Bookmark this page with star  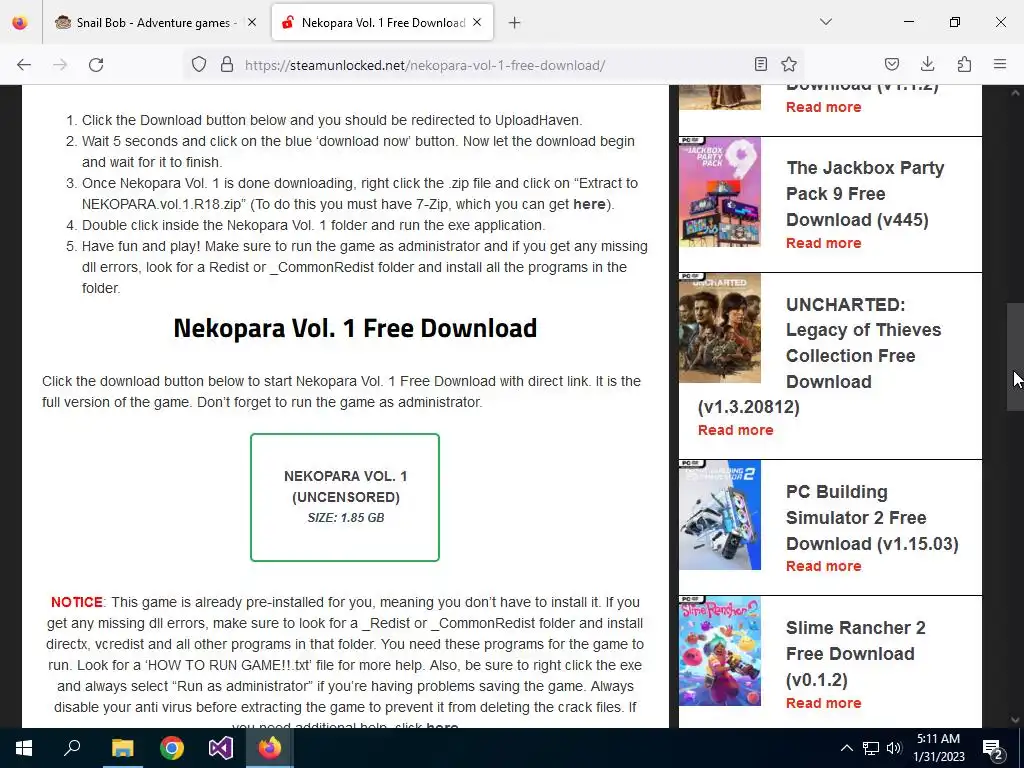[789, 65]
